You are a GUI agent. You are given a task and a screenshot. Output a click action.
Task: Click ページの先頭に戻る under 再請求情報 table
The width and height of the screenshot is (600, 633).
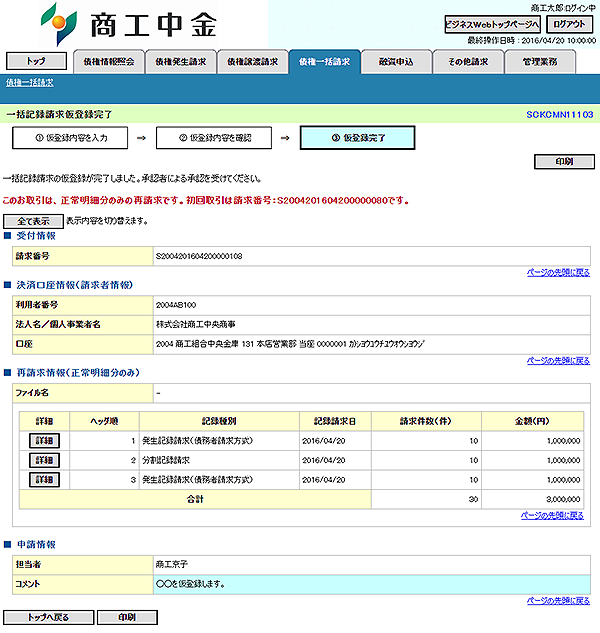pyautogui.click(x=552, y=516)
